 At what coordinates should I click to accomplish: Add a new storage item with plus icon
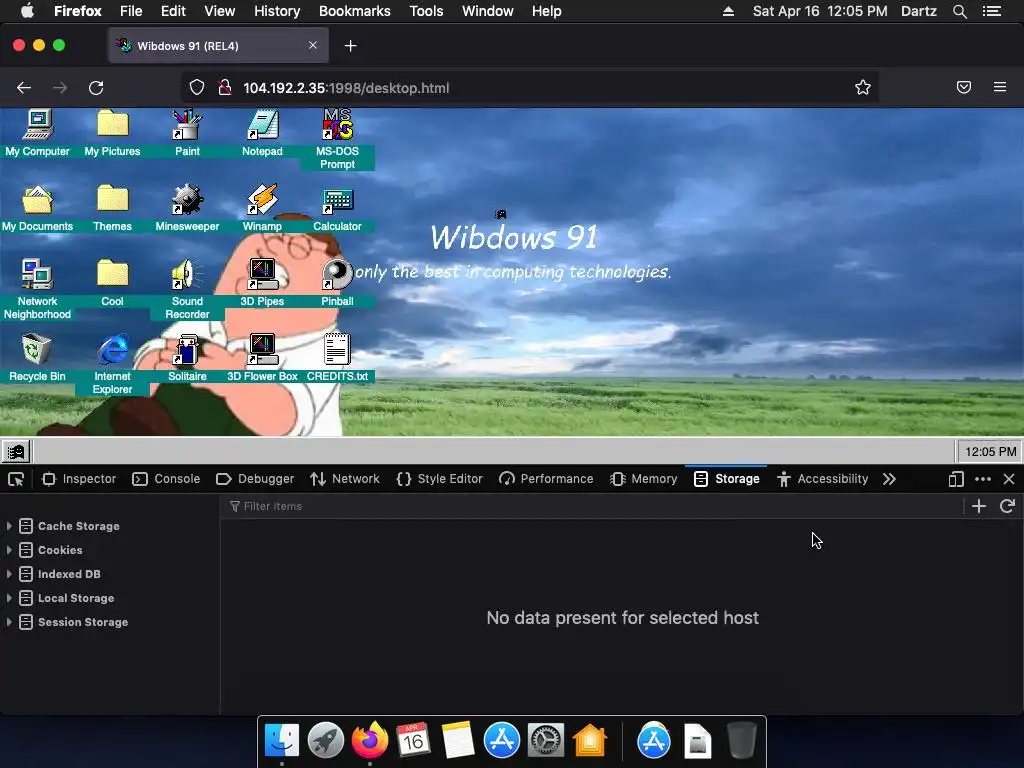pyautogui.click(x=978, y=506)
